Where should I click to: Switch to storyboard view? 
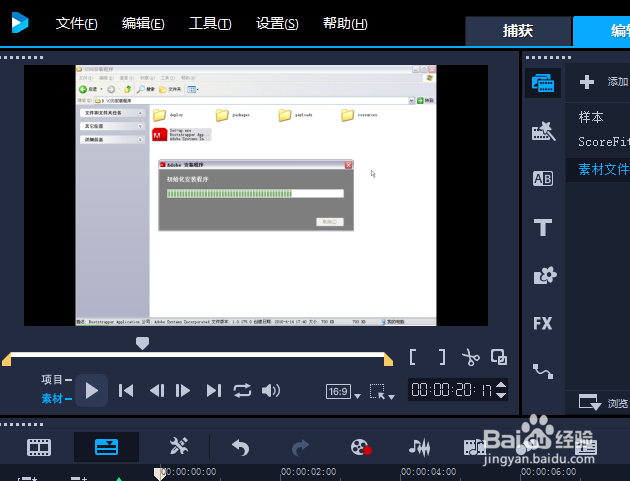[39, 447]
